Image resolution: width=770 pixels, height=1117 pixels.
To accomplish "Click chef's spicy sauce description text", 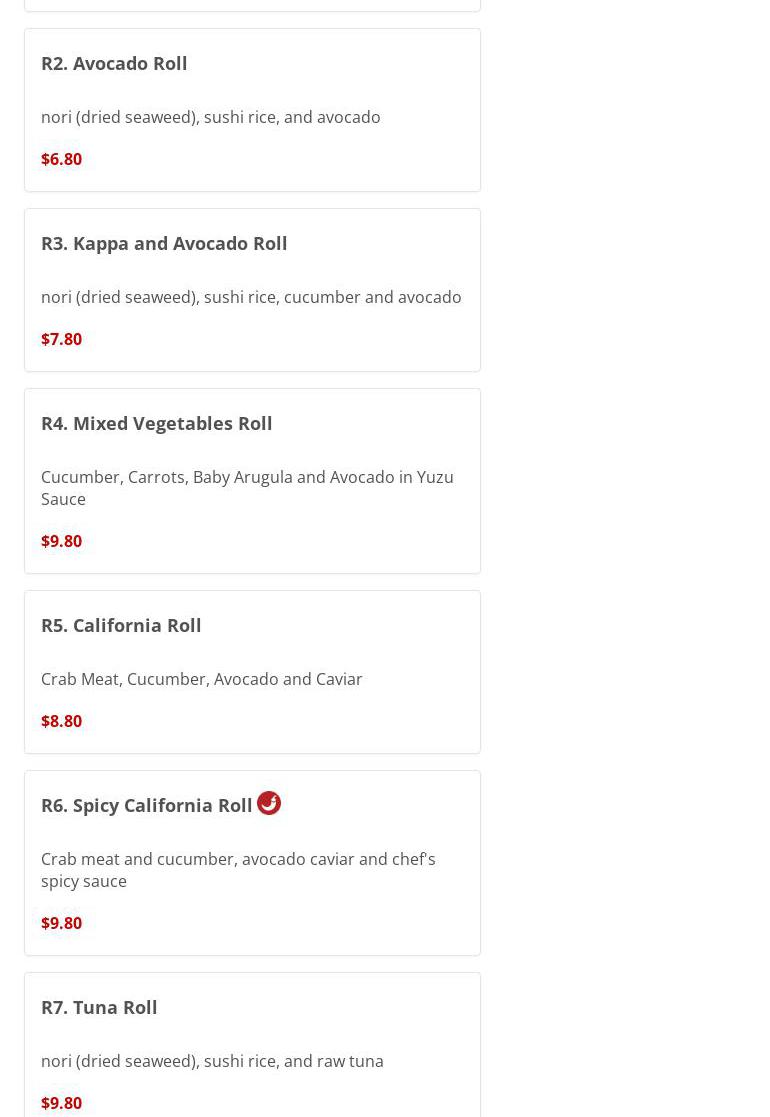I will 238,870.
